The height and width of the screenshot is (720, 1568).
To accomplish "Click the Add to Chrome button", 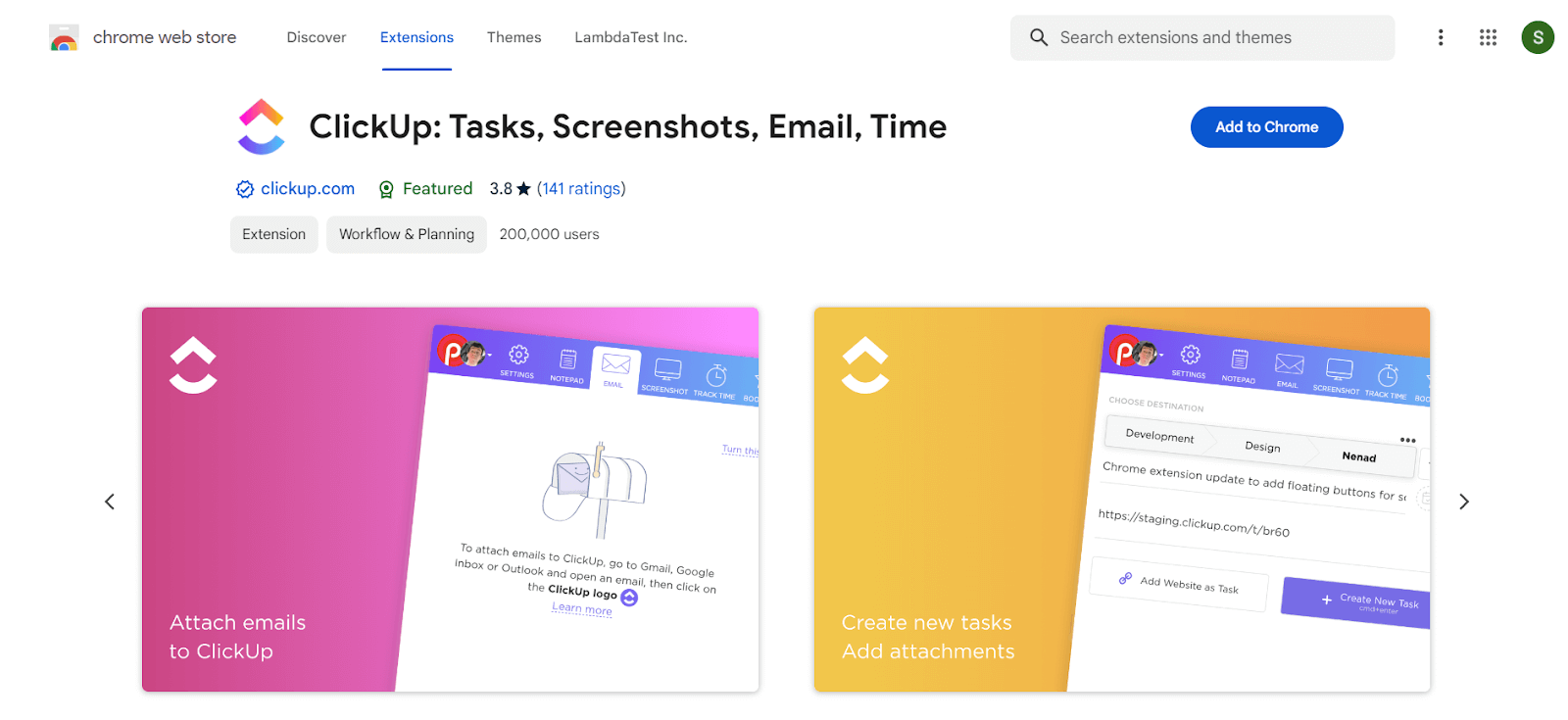I will [x=1267, y=127].
